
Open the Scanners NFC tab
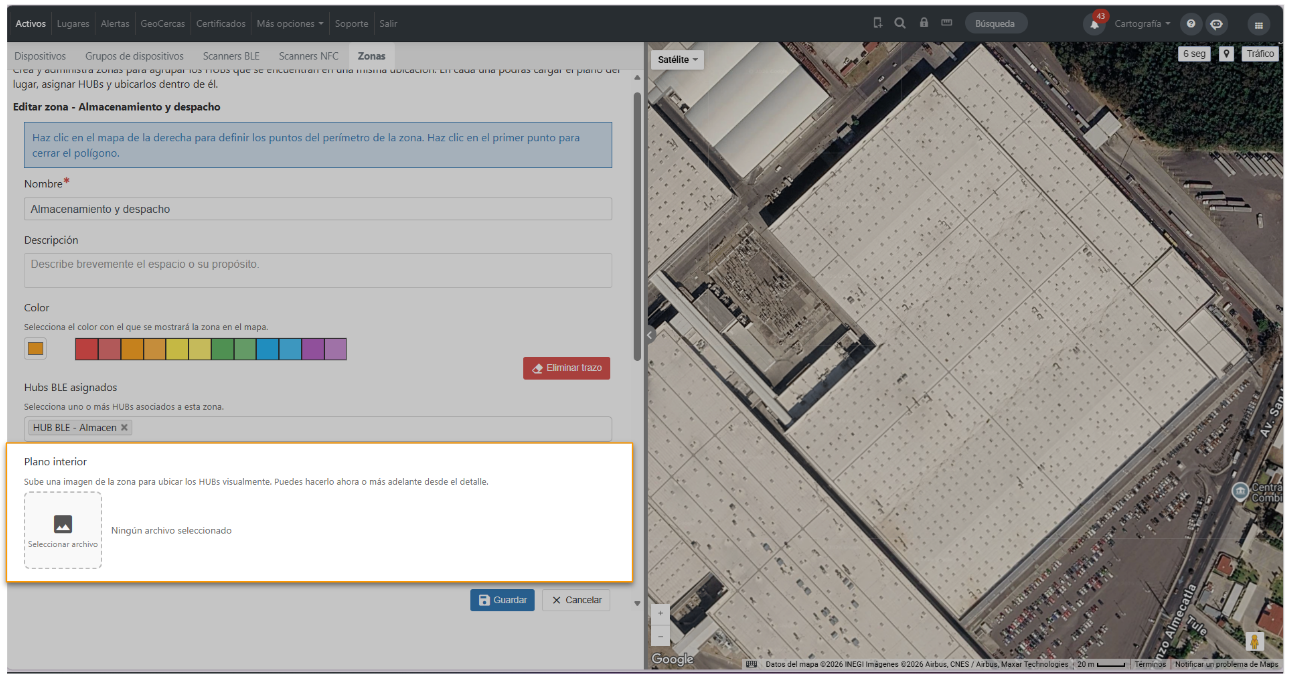[x=309, y=57]
